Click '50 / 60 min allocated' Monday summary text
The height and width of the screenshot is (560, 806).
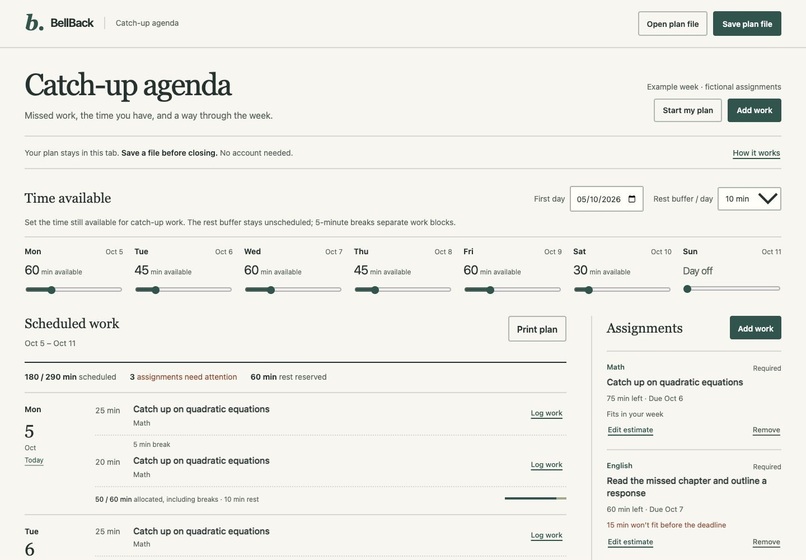click(x=177, y=499)
